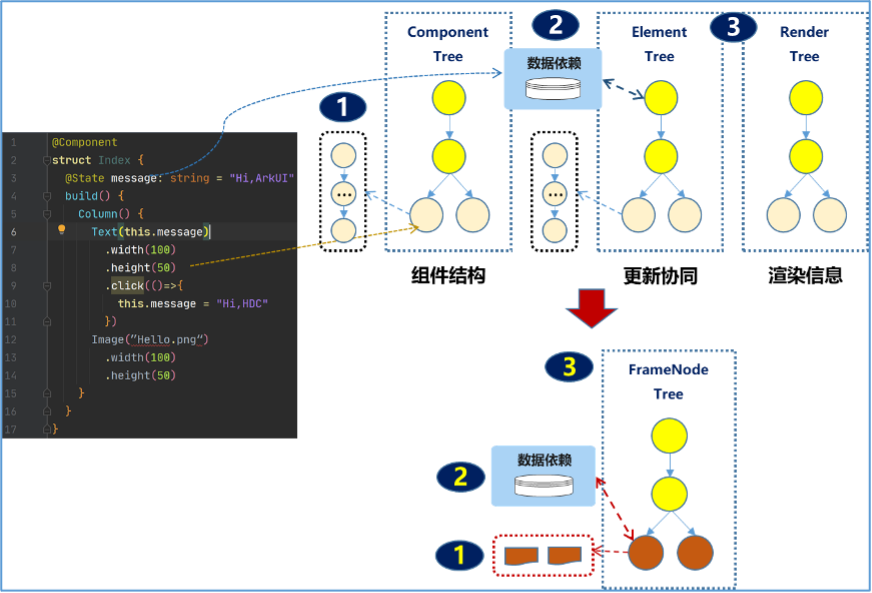
Task: Click '.width(100)' on line 7
Action: (x=140, y=250)
